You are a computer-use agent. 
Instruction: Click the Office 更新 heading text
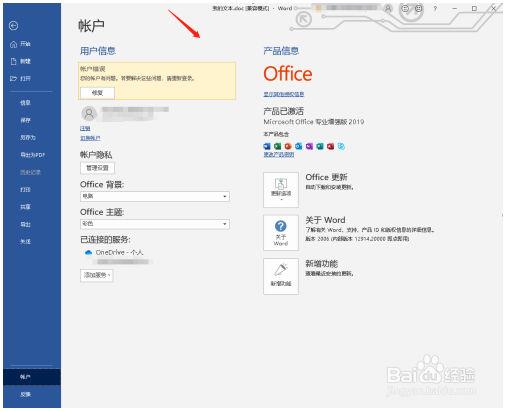(326, 177)
